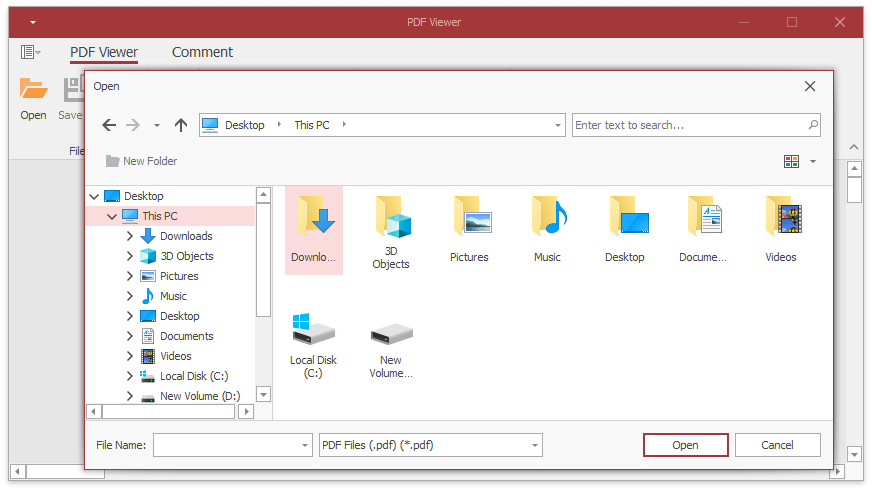Expand the Downloads tree node
The image size is (872, 491).
tap(130, 236)
